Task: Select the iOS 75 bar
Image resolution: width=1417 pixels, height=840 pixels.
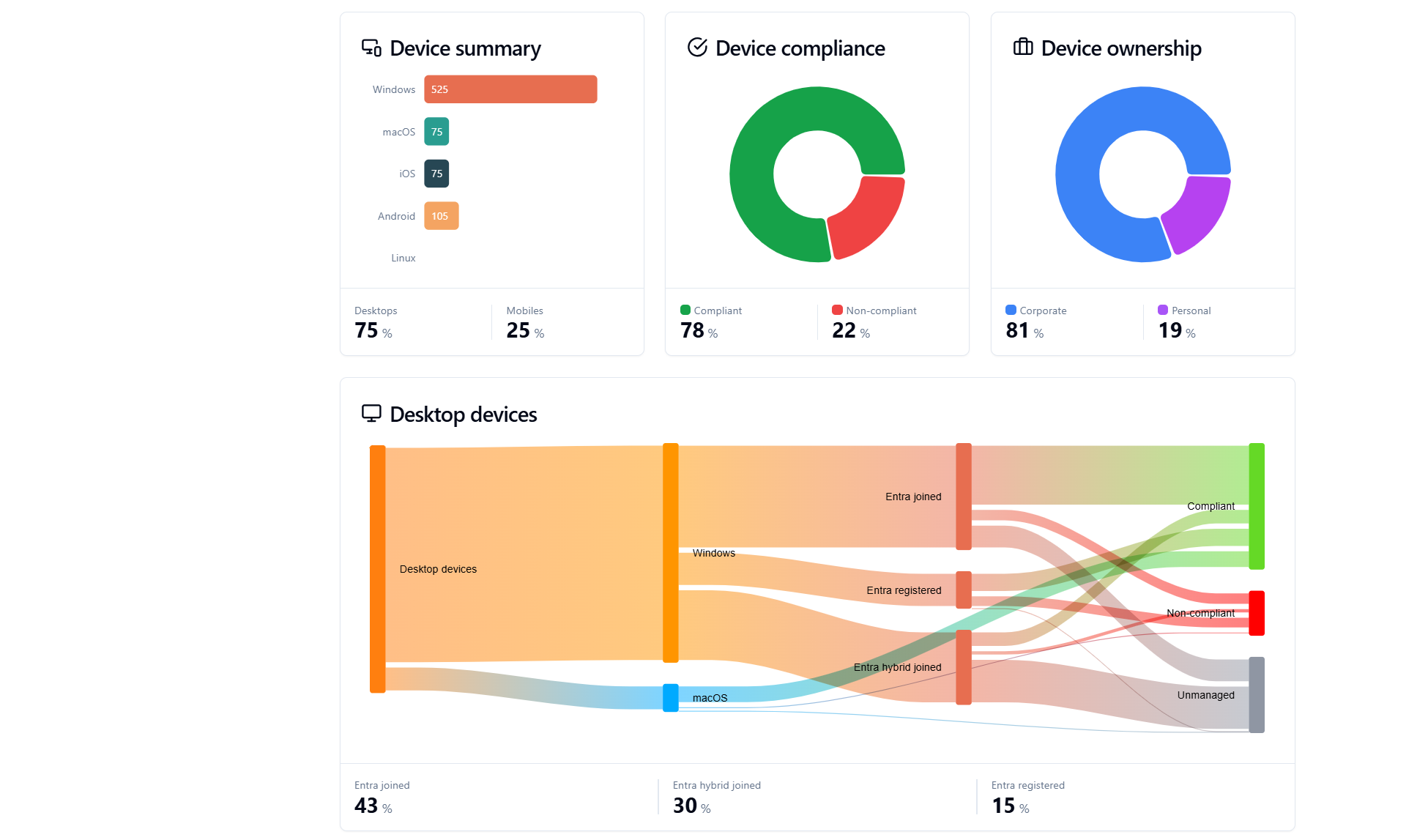Action: coord(436,174)
